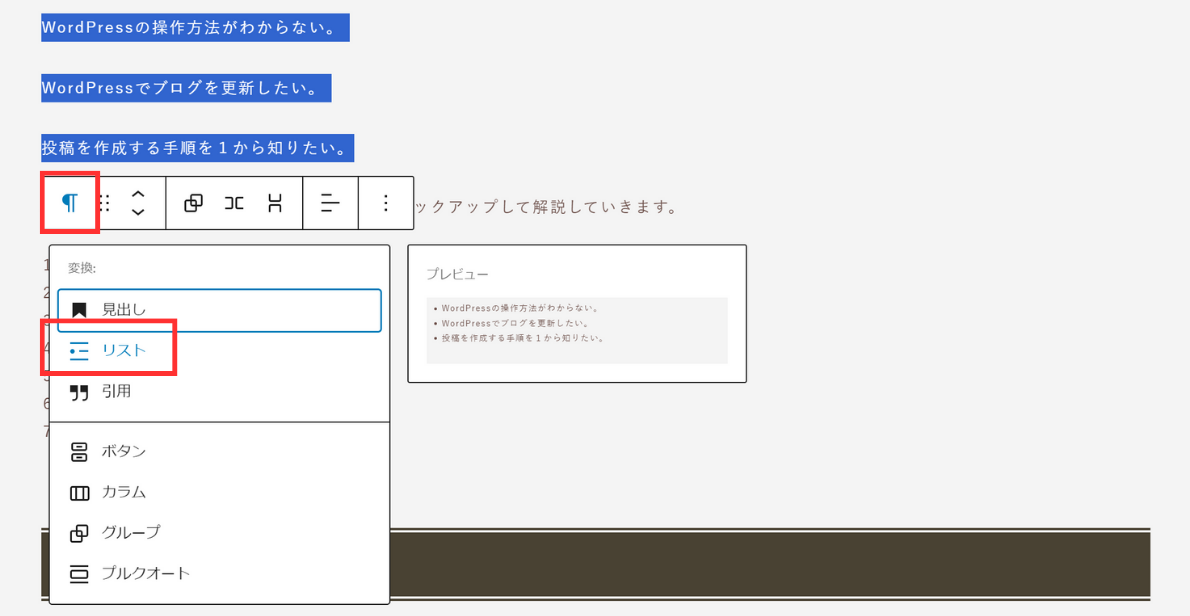1190x616 pixels.
Task: Transform the blocks into カラム (Columns)
Action: 123,492
